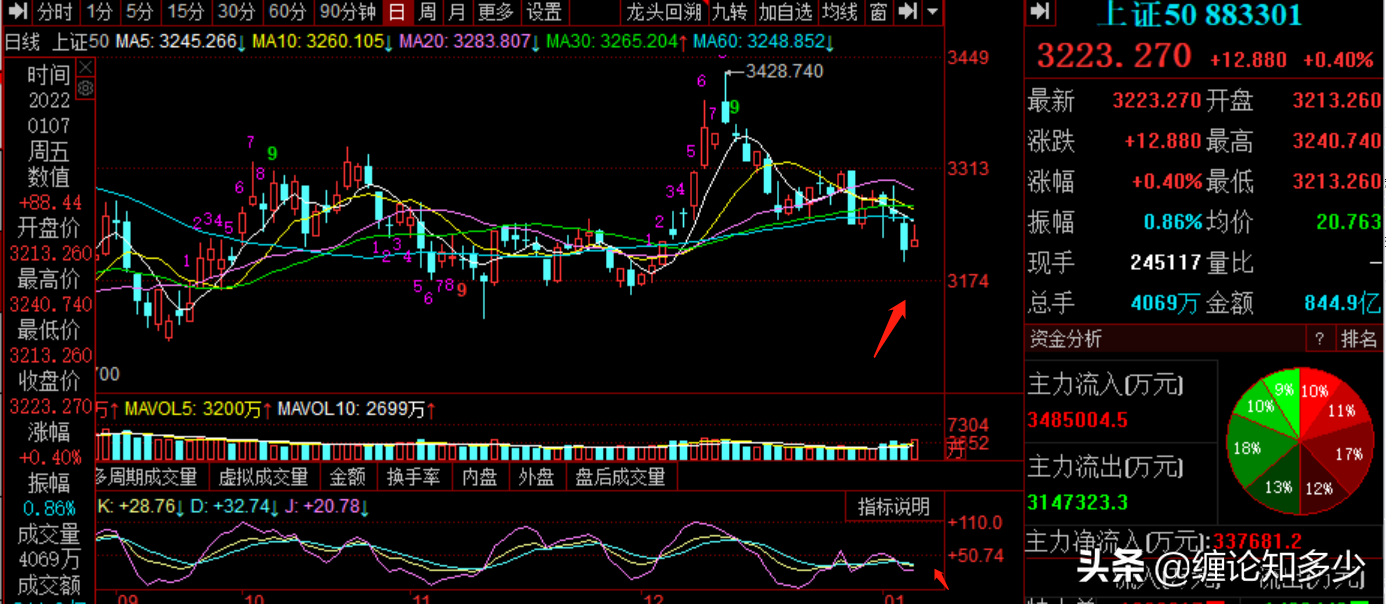Toggle the 九转 indicator
Image resolution: width=1386 pixels, height=604 pixels.
pyautogui.click(x=730, y=12)
